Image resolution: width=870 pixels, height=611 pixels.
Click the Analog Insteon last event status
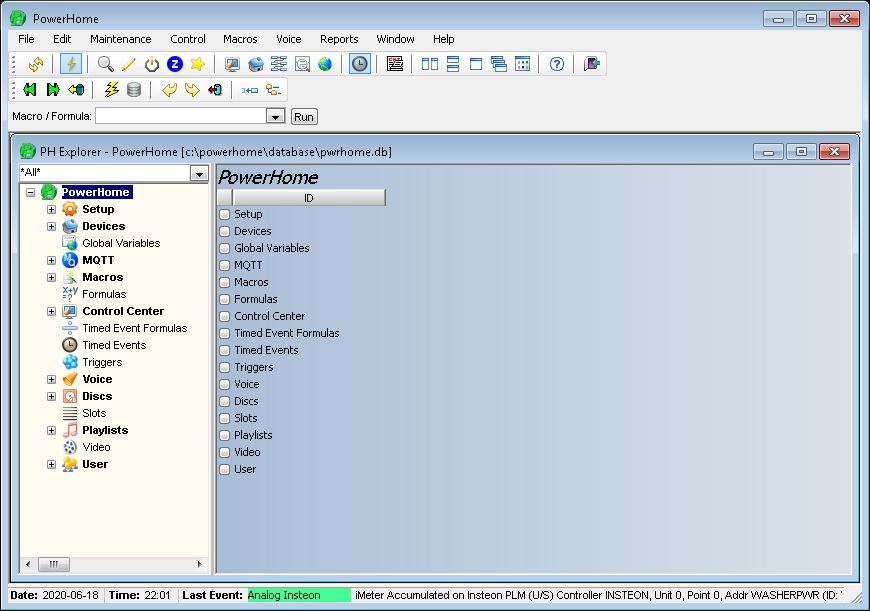(299, 595)
